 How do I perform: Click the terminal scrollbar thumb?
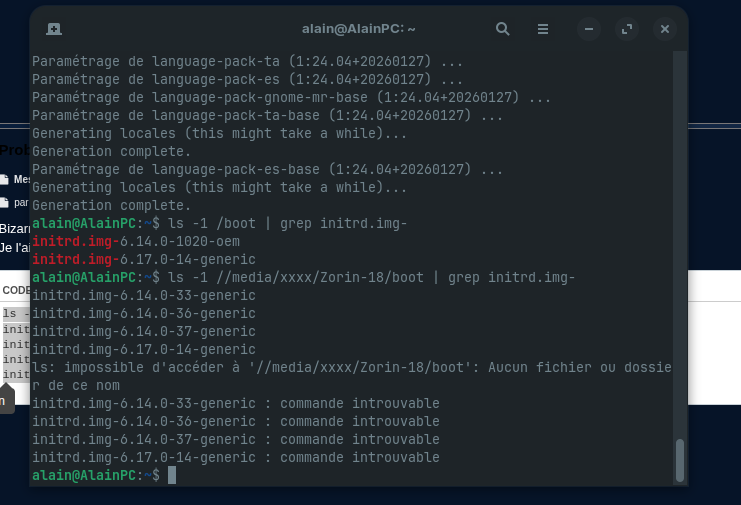[680, 459]
